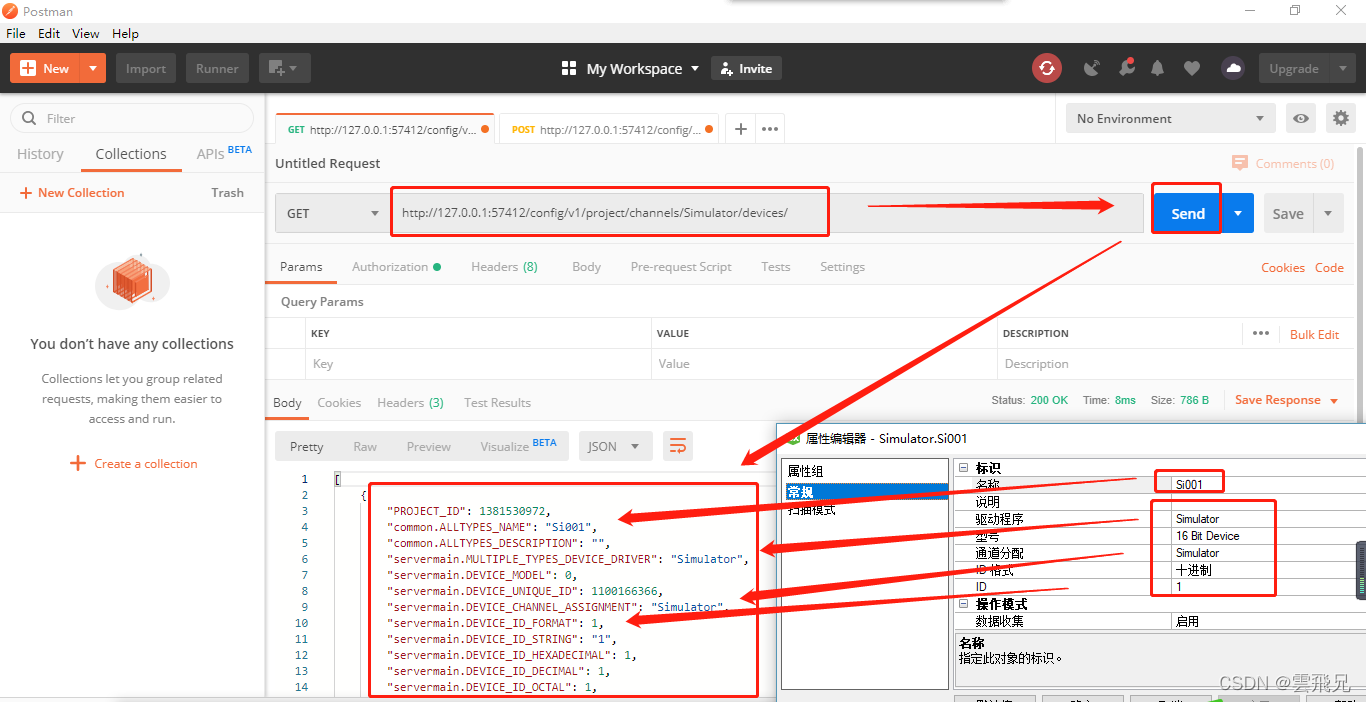Open the Tests tab
Image resolution: width=1366 pixels, height=702 pixels.
(x=775, y=267)
